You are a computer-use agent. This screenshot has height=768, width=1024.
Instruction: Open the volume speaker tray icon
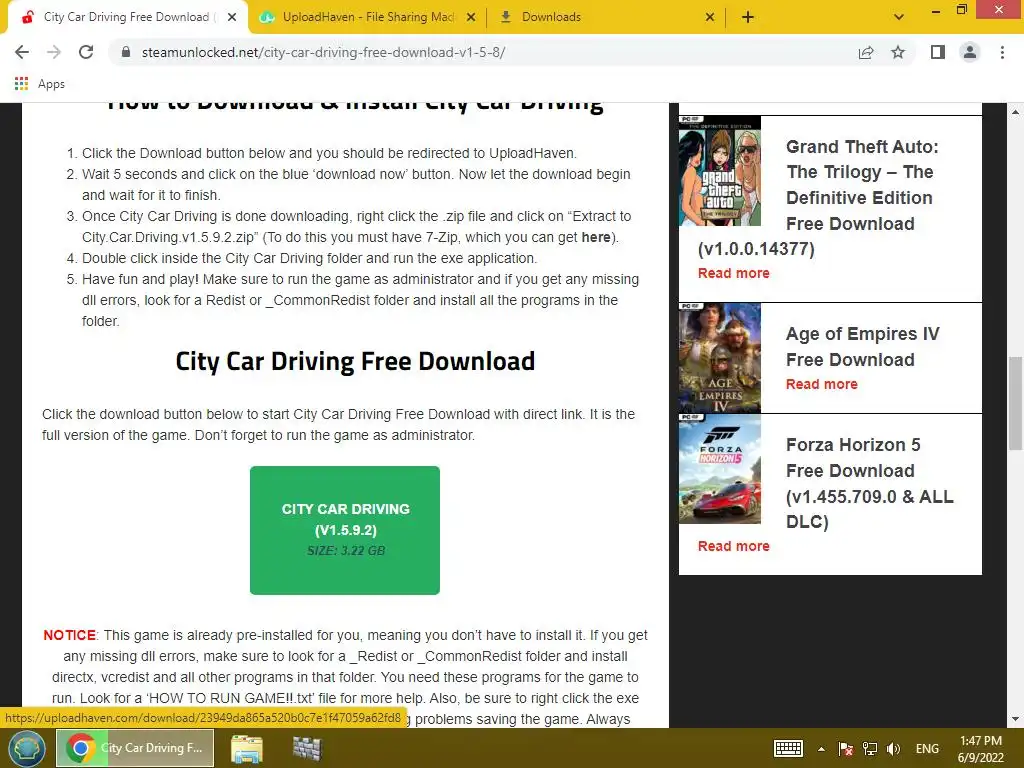pos(893,748)
